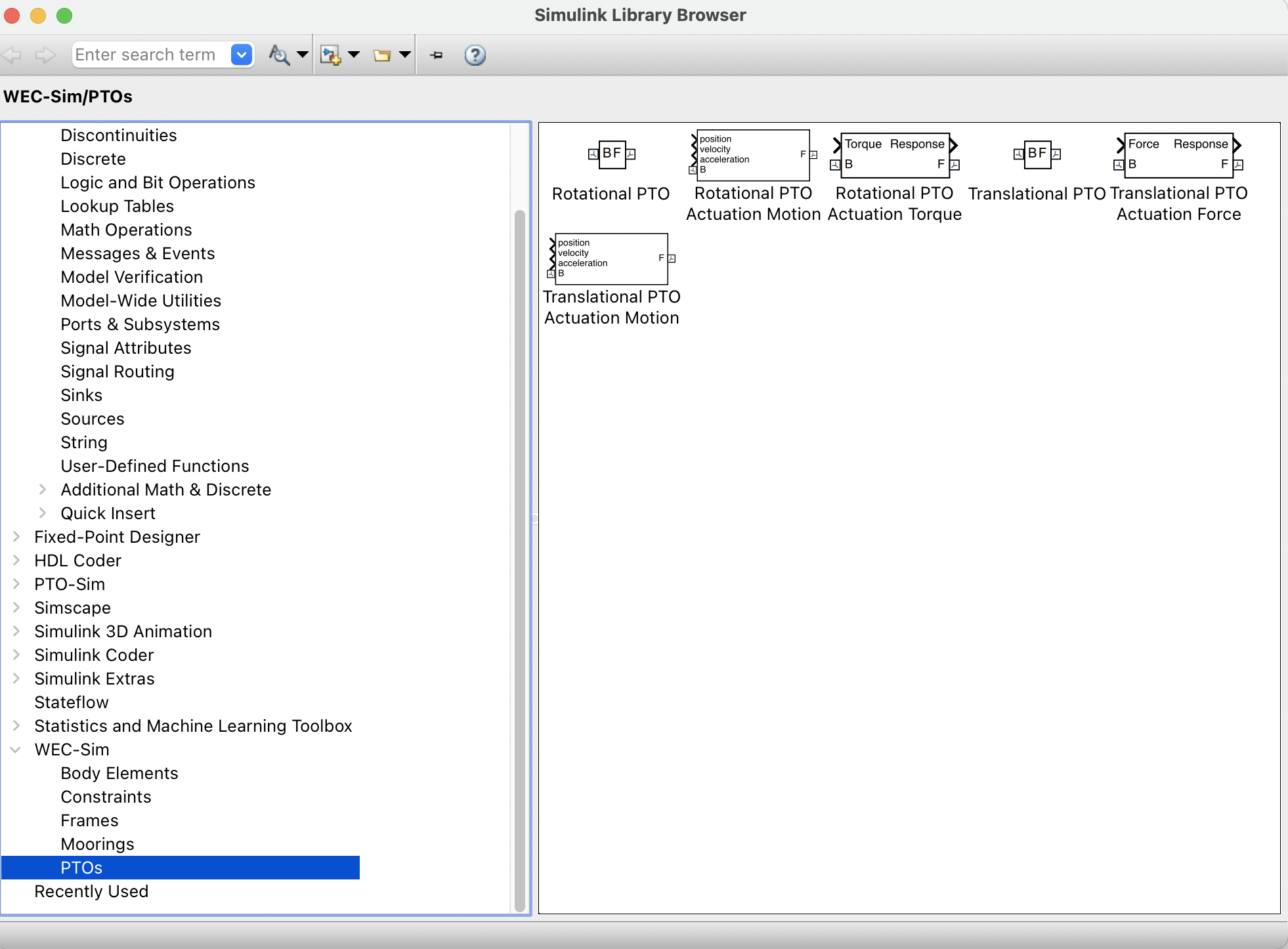The width and height of the screenshot is (1288, 949).
Task: Open the Body Elements library
Action: pyautogui.click(x=119, y=773)
